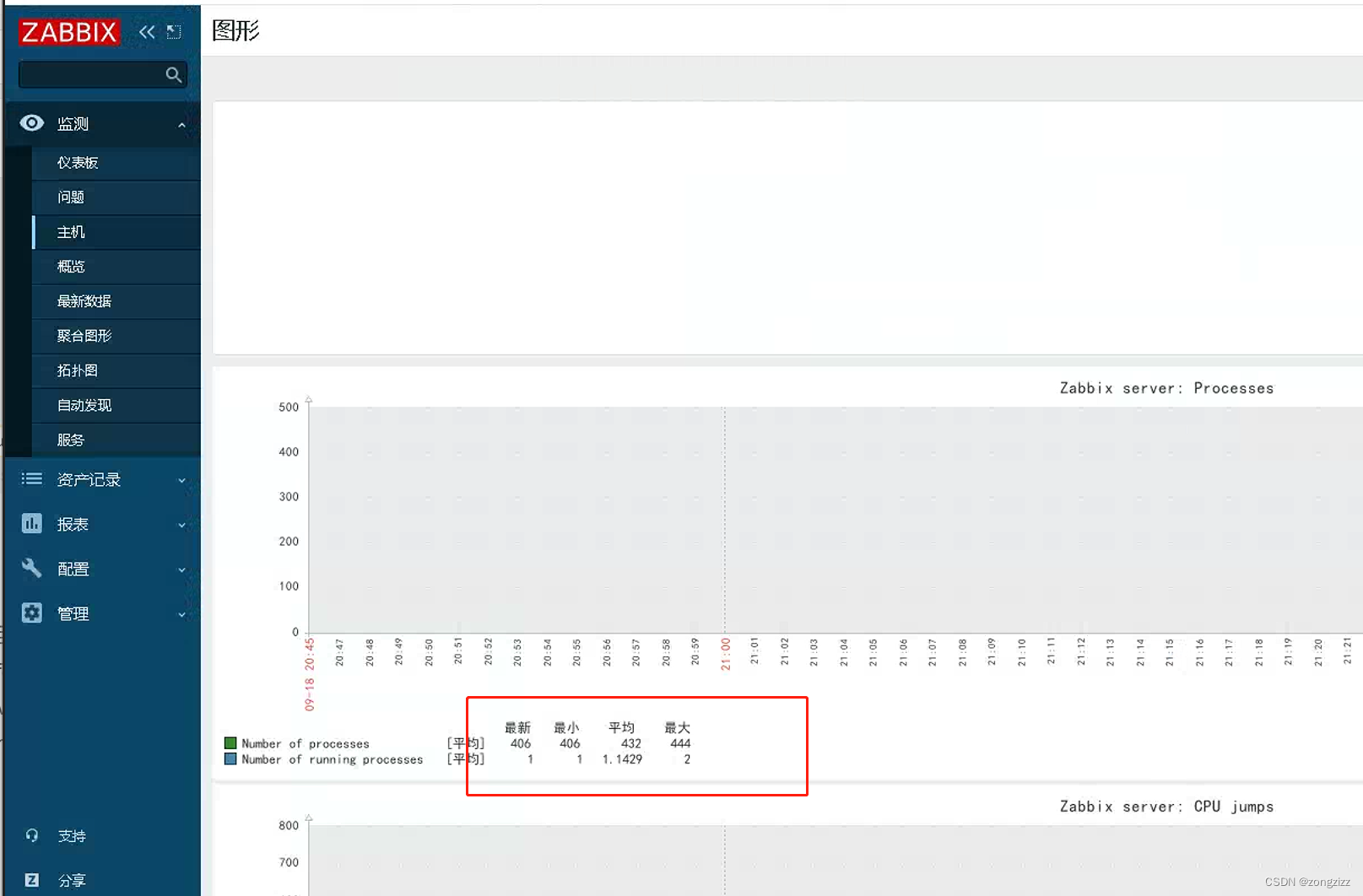The width and height of the screenshot is (1363, 896).
Task: Open 服务 services page
Action: tap(116, 440)
